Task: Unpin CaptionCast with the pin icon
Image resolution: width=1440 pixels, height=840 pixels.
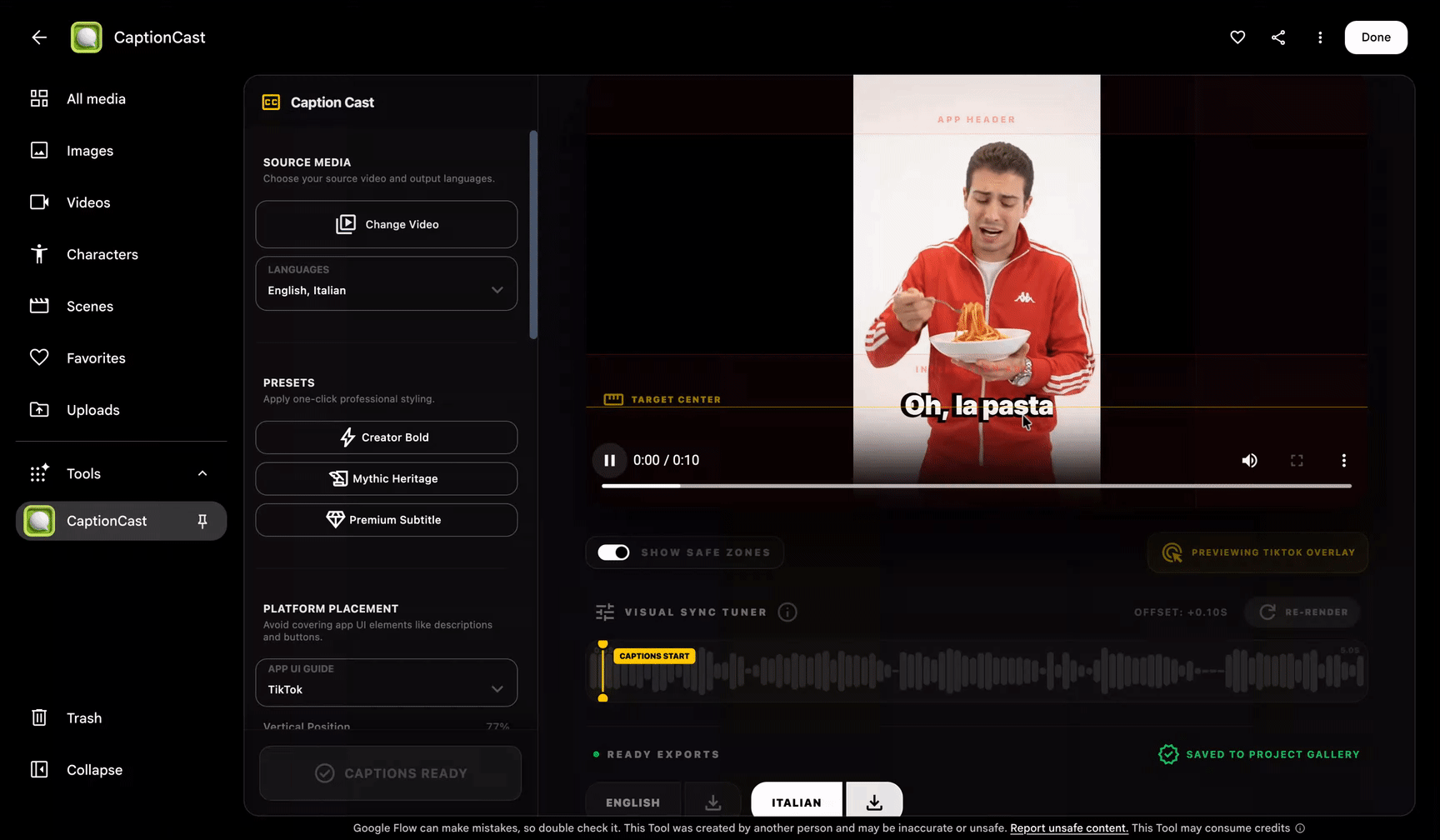Action: click(x=202, y=521)
